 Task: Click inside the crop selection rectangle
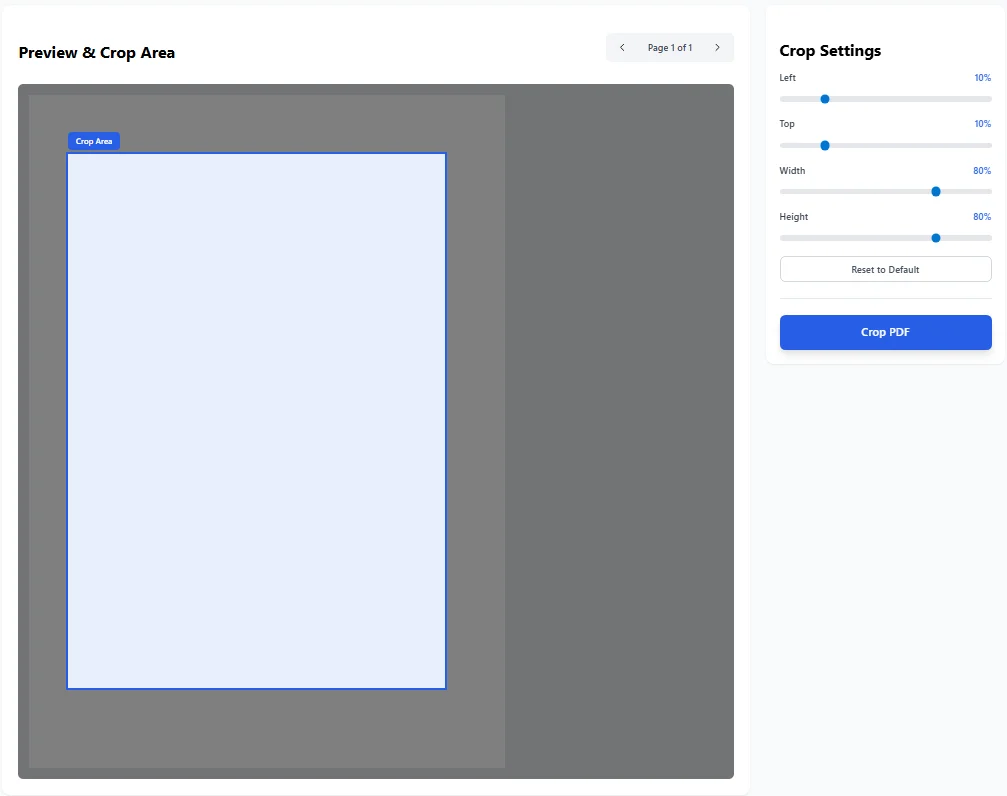[256, 420]
